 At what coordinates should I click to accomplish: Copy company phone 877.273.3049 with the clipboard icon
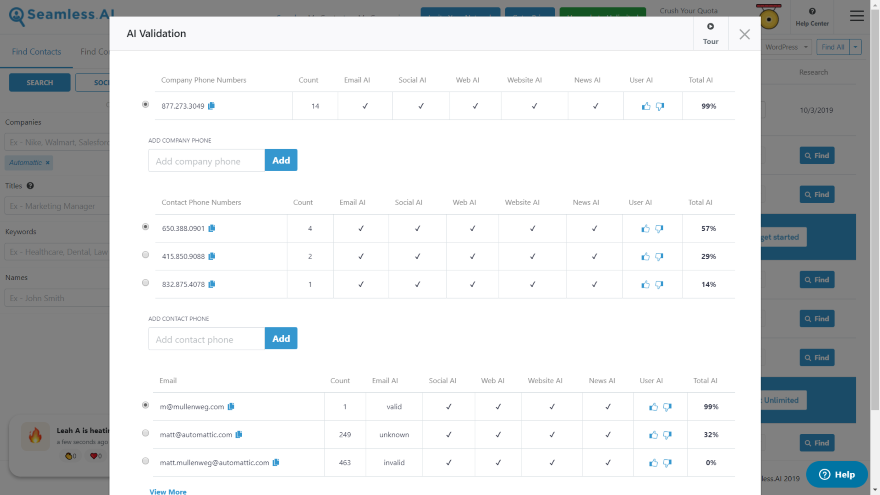(x=212, y=106)
